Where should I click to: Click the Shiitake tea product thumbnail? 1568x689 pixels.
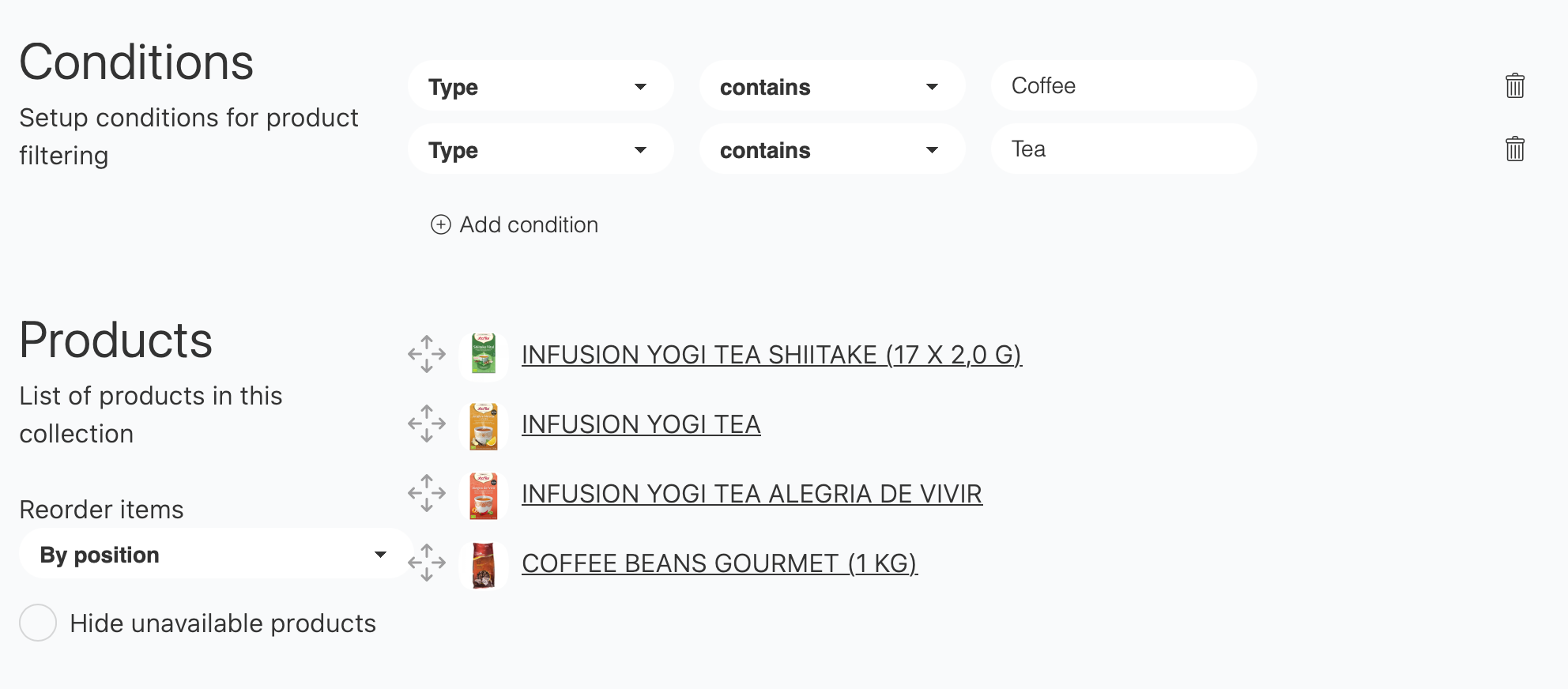(x=483, y=354)
